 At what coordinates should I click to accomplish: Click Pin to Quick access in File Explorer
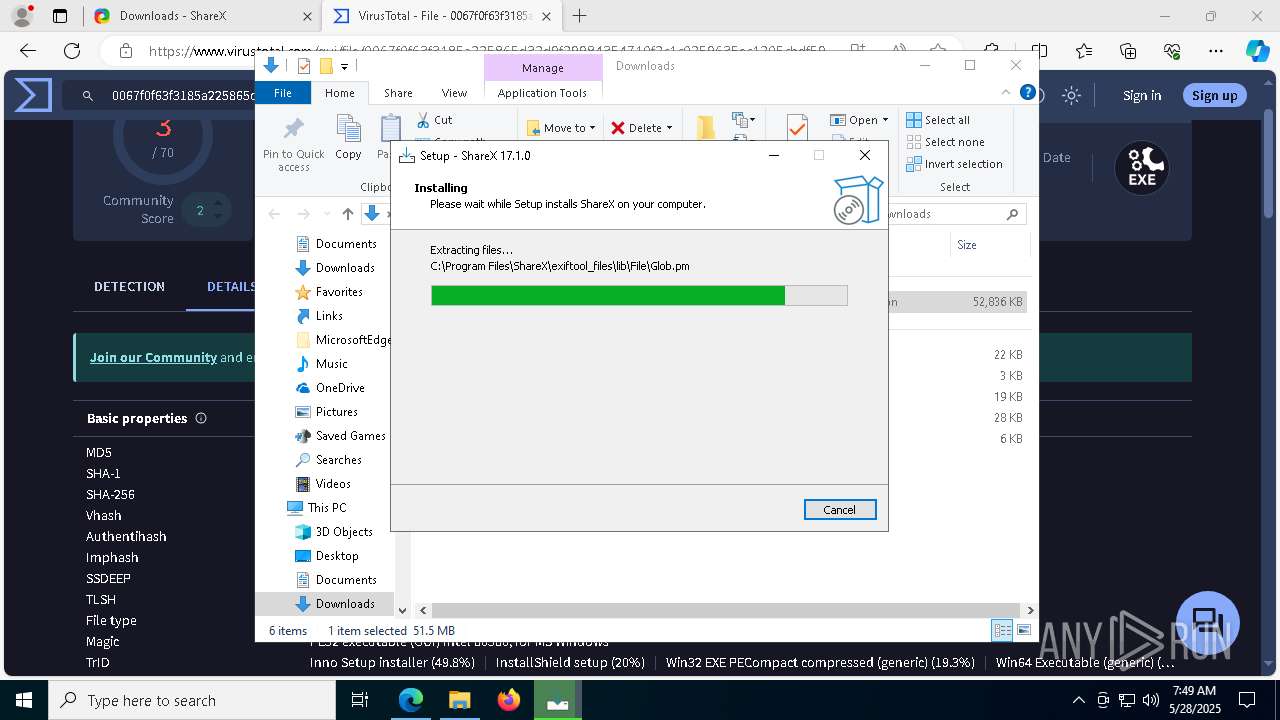(x=293, y=145)
